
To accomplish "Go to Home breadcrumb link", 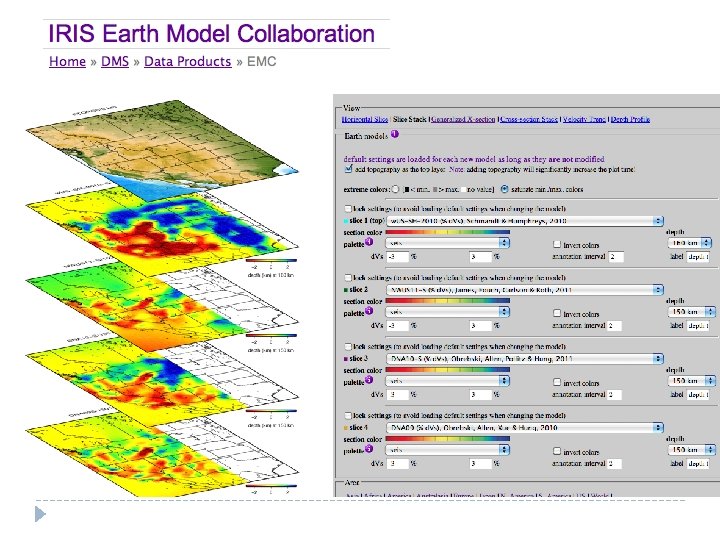I will (x=68, y=62).
